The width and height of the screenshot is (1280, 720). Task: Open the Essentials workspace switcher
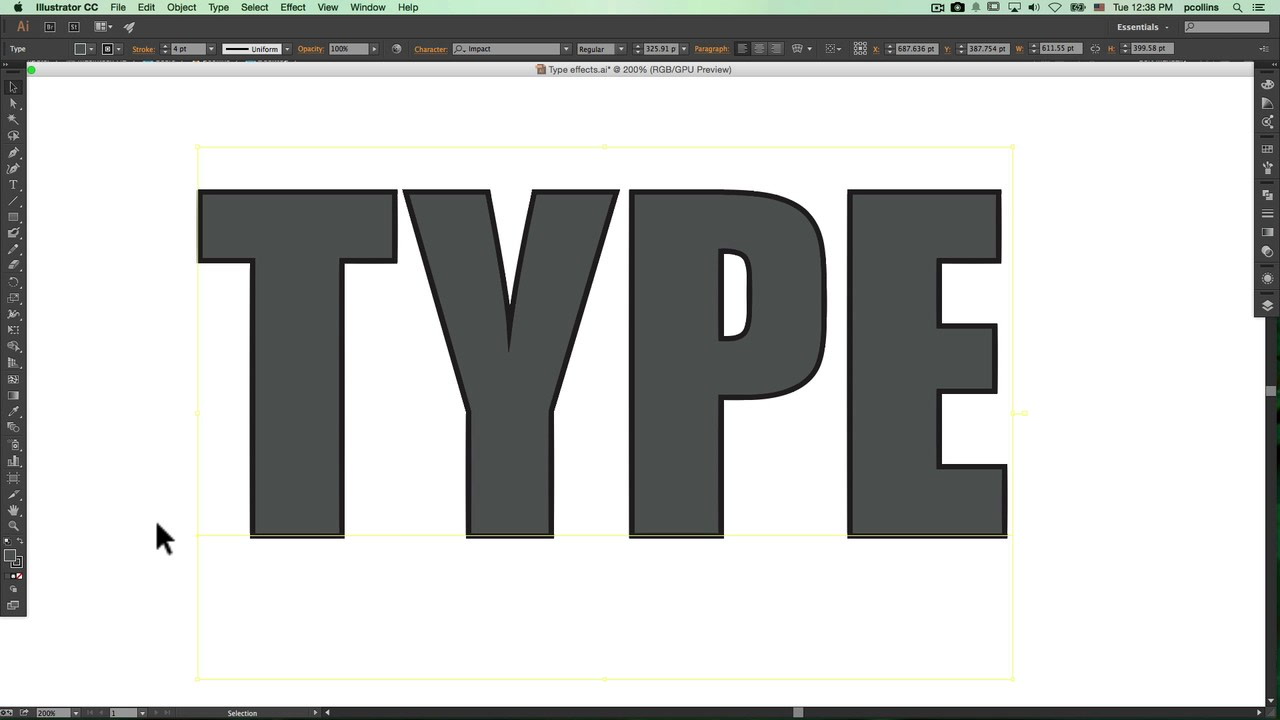coord(1142,27)
